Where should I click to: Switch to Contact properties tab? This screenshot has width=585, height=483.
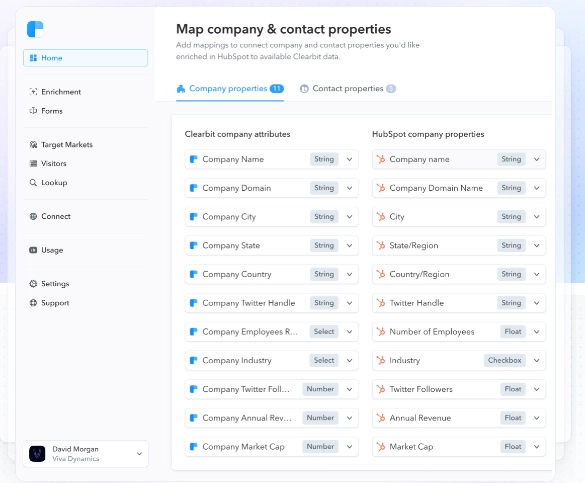348,89
